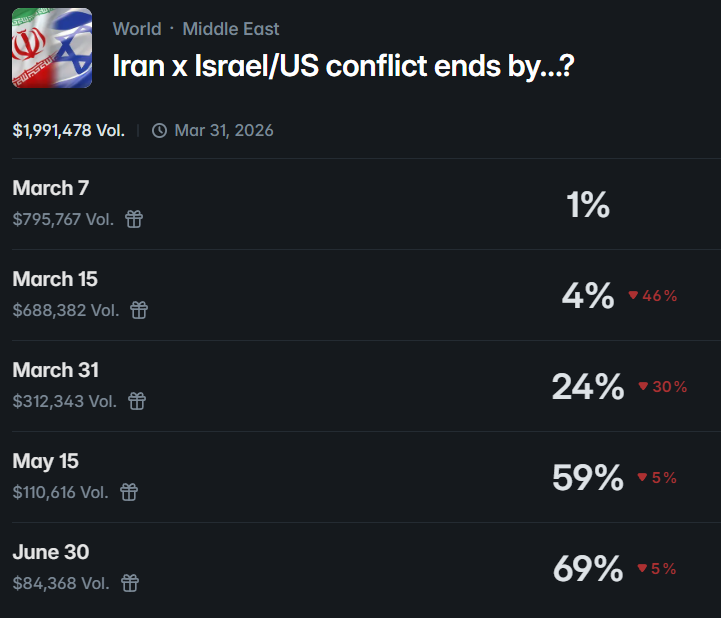Click the red 46% down indicator
Viewport: 721px width, 618px height.
653,296
